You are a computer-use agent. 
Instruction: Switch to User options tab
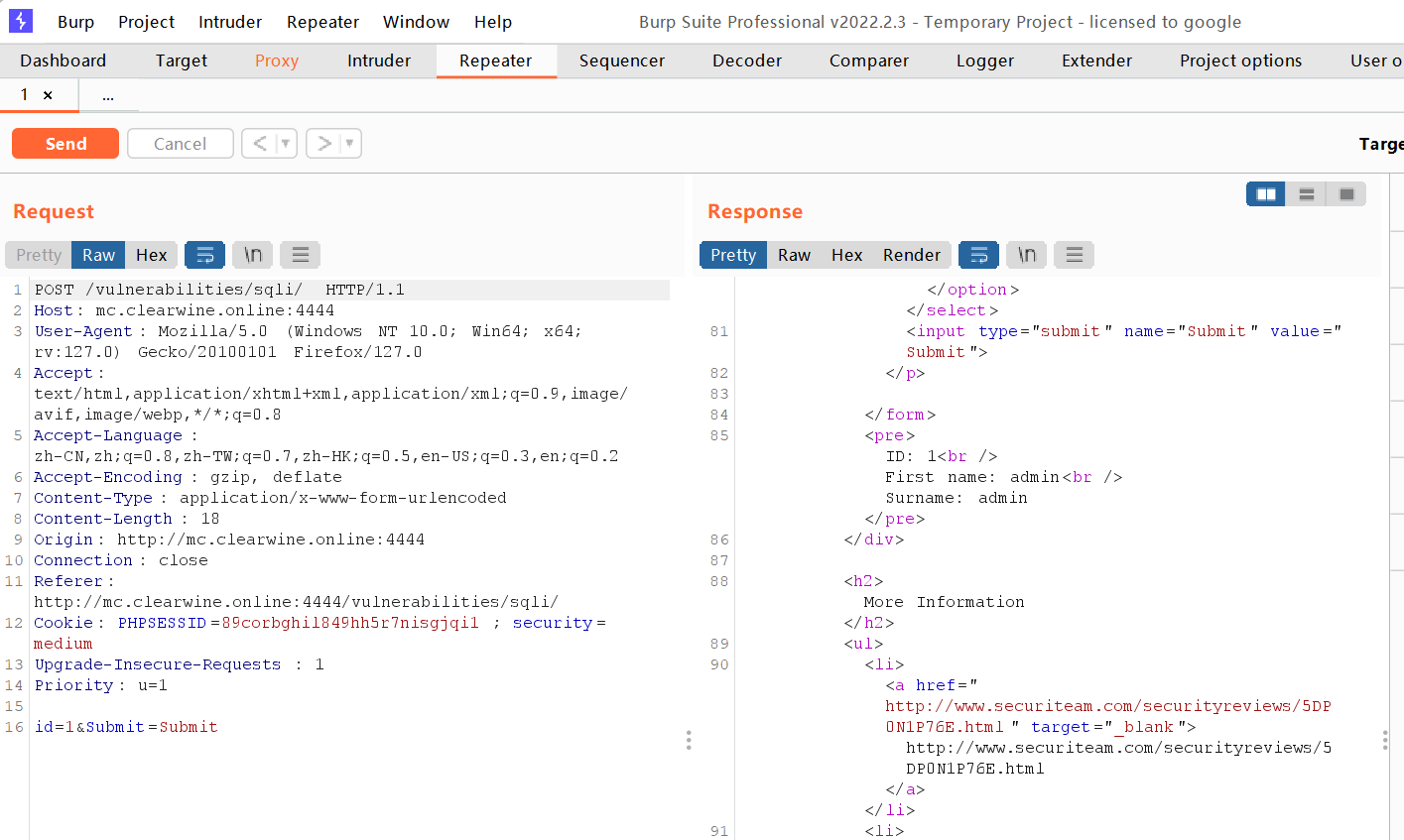click(x=1375, y=60)
